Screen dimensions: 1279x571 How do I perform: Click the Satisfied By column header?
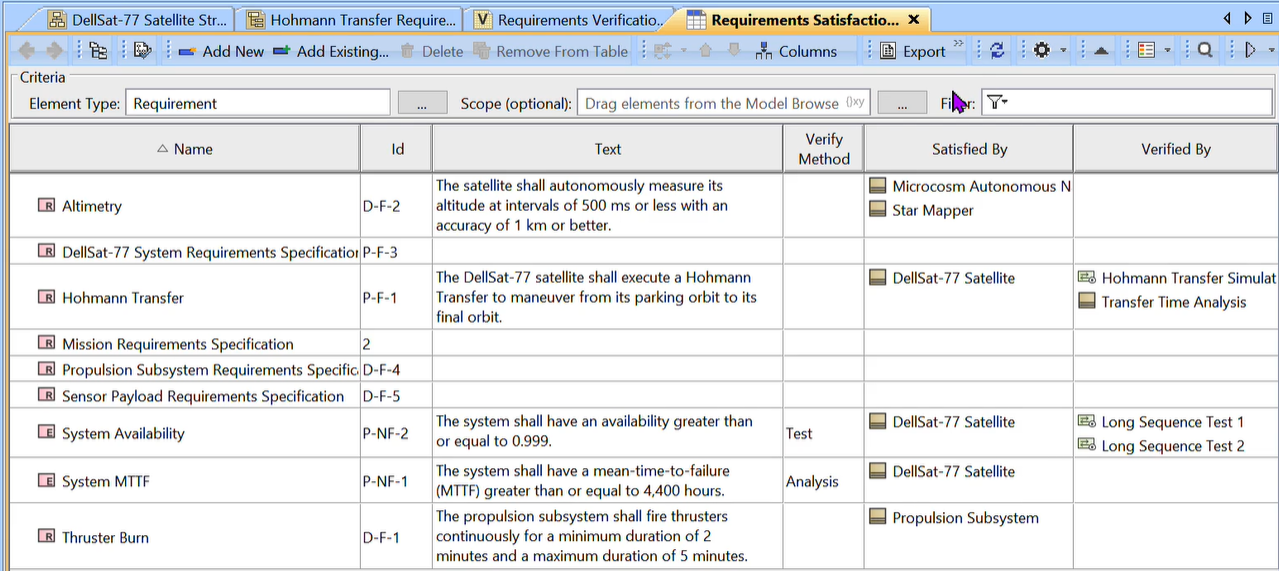[969, 149]
